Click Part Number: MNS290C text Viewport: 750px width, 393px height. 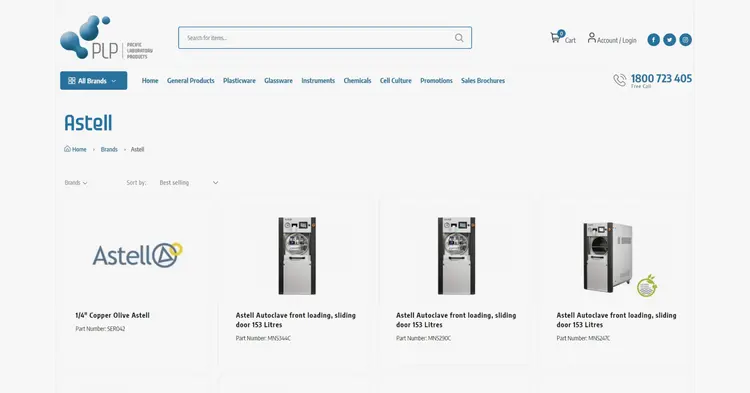(423, 338)
